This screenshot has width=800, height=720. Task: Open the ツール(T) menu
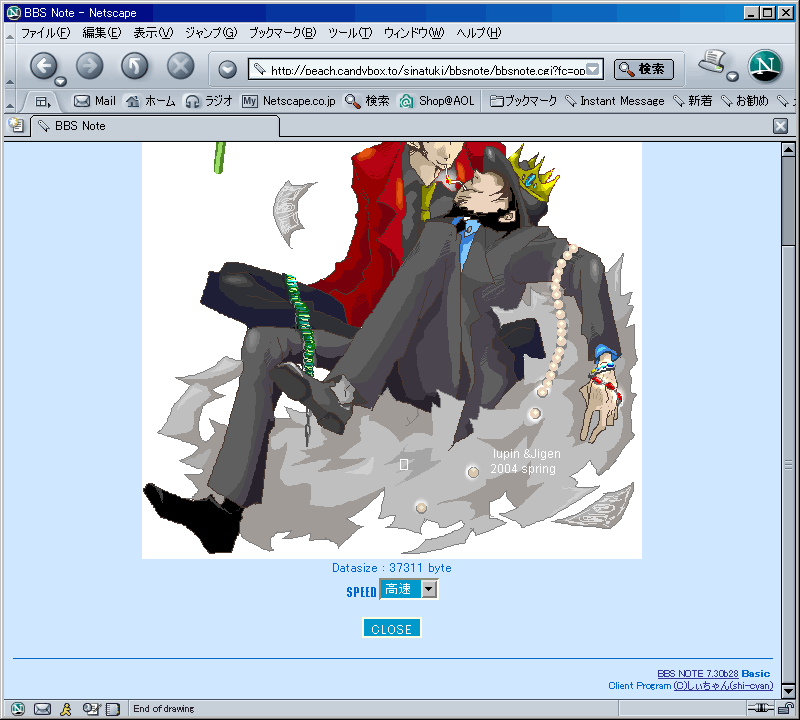[350, 33]
